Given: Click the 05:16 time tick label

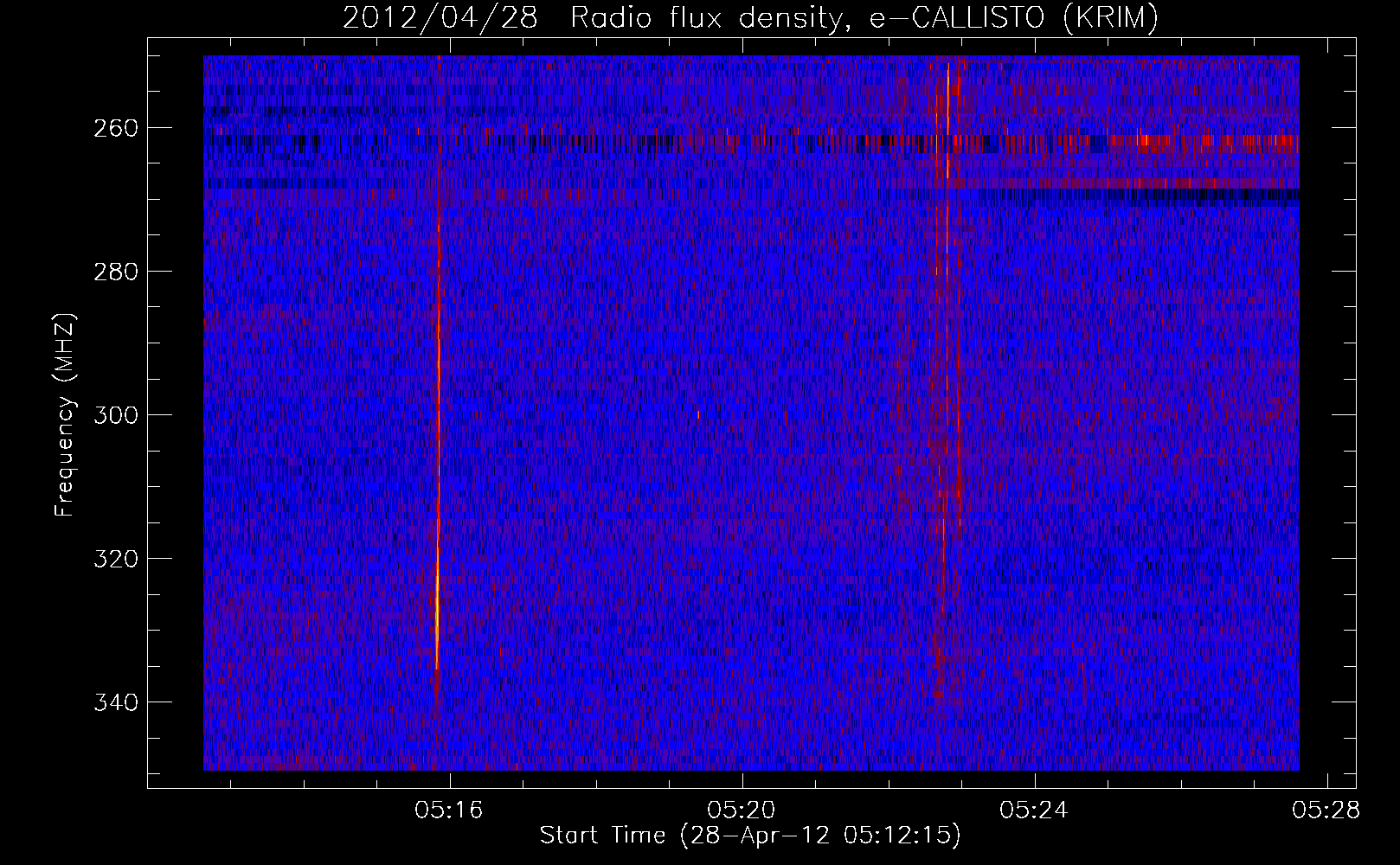Looking at the screenshot, I should [449, 811].
